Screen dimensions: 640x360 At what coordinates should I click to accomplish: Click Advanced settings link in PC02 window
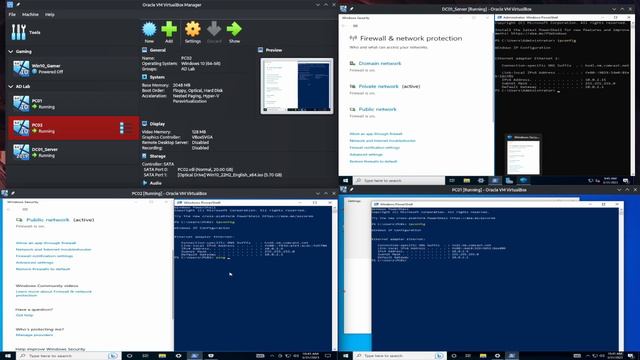point(34,262)
